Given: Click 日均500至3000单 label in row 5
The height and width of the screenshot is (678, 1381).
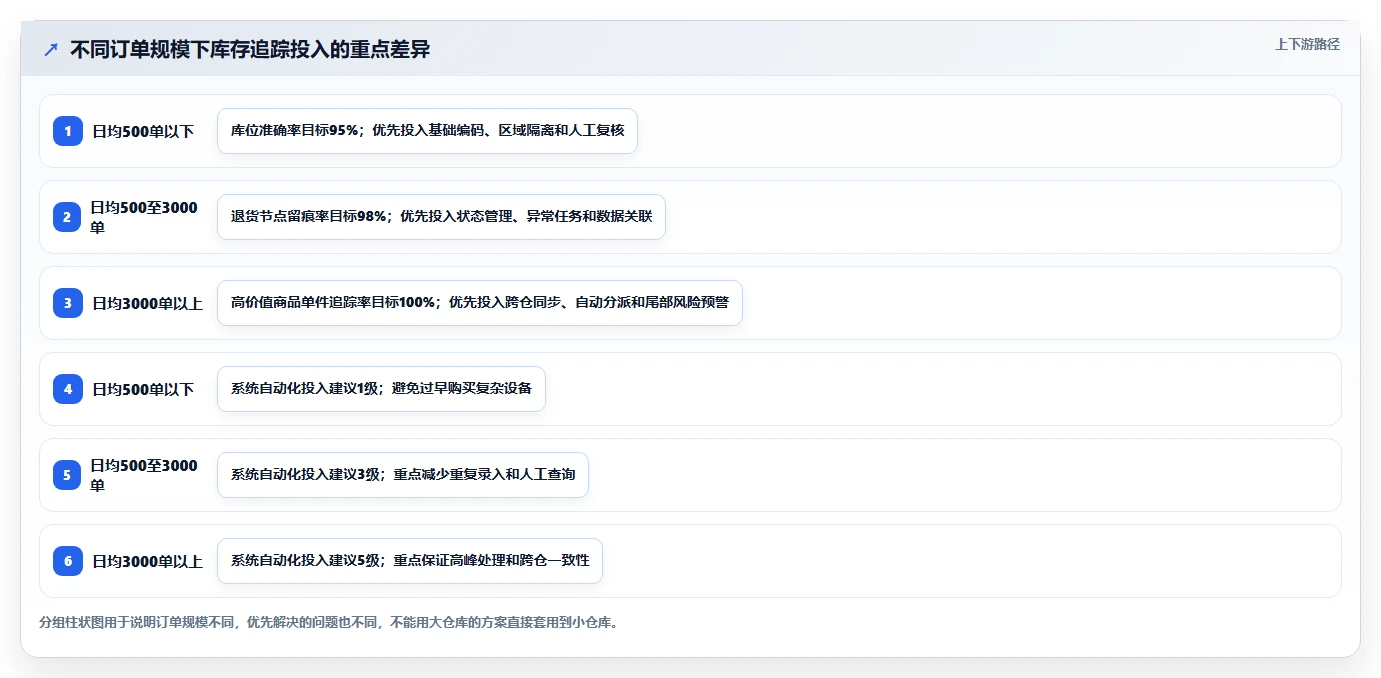Looking at the screenshot, I should click(x=144, y=475).
